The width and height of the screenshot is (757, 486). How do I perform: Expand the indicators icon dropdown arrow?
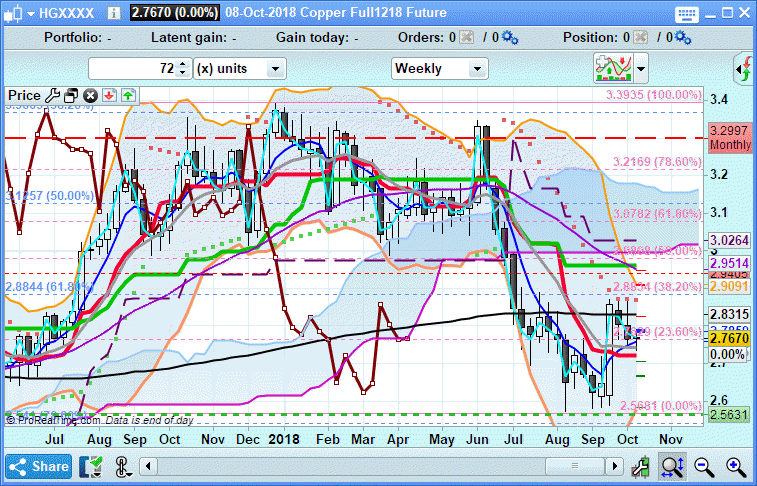641,69
